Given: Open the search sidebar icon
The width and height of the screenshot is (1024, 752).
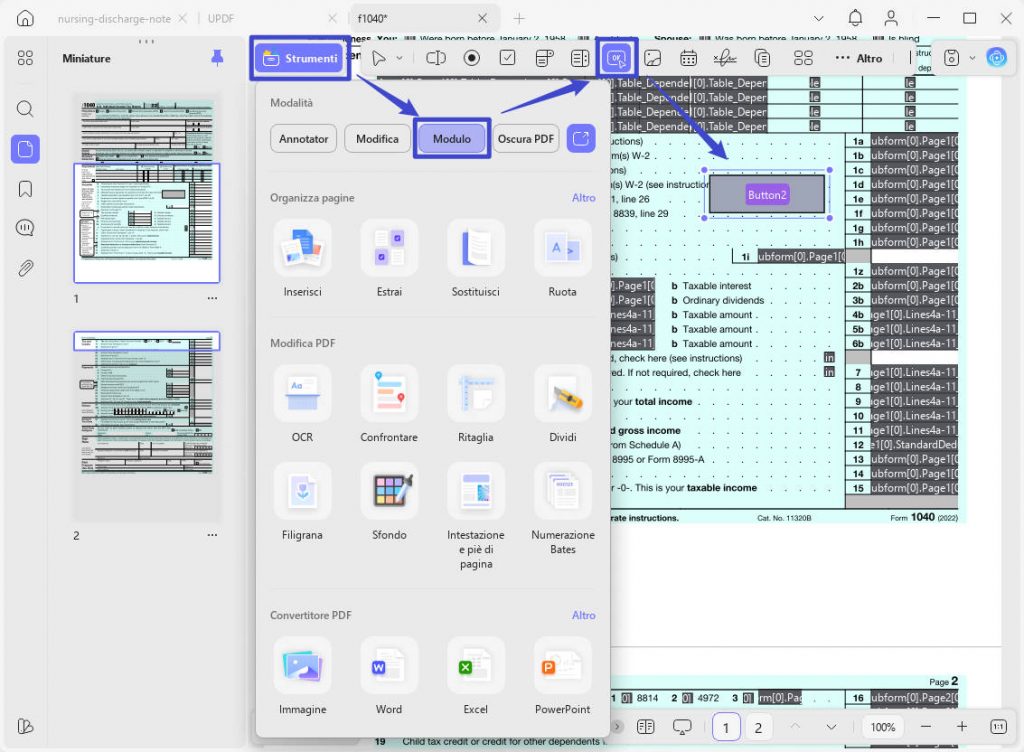Looking at the screenshot, I should click(x=25, y=108).
